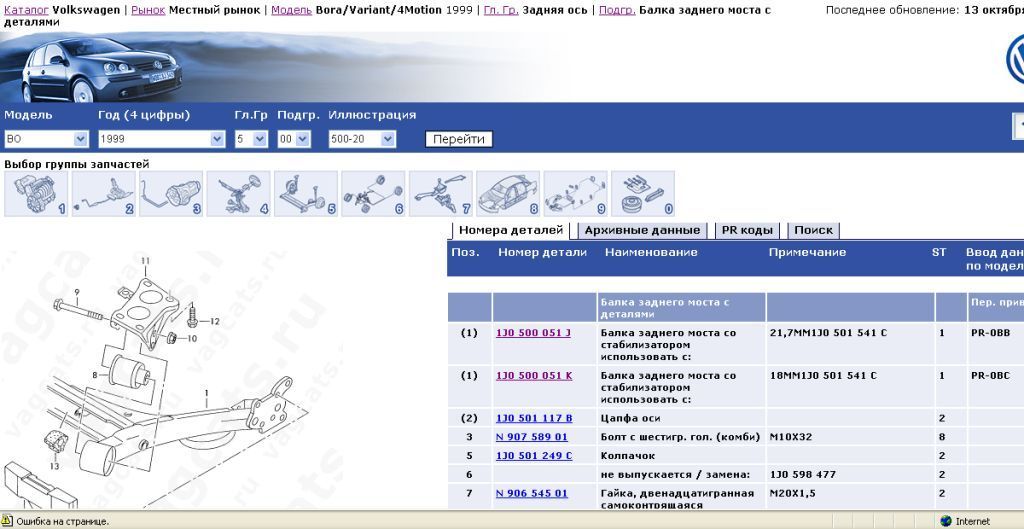Image resolution: width=1024 pixels, height=529 pixels.
Task: Switch to the Поиск tab
Action: coord(813,231)
